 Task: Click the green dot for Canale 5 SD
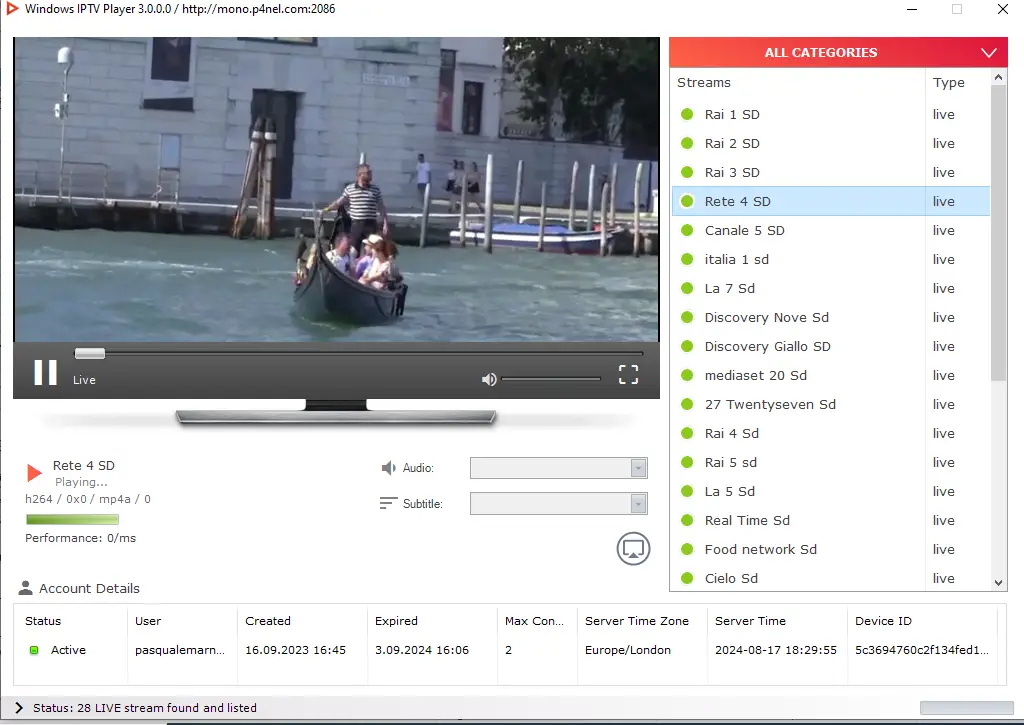pyautogui.click(x=687, y=230)
